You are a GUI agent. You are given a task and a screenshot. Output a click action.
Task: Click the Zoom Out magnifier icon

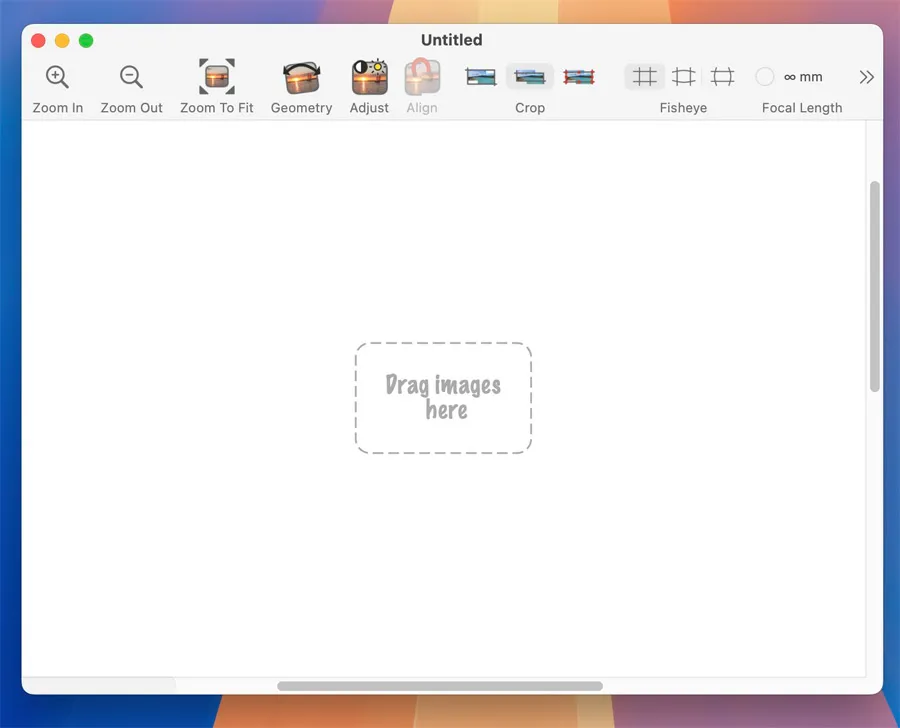click(131, 77)
